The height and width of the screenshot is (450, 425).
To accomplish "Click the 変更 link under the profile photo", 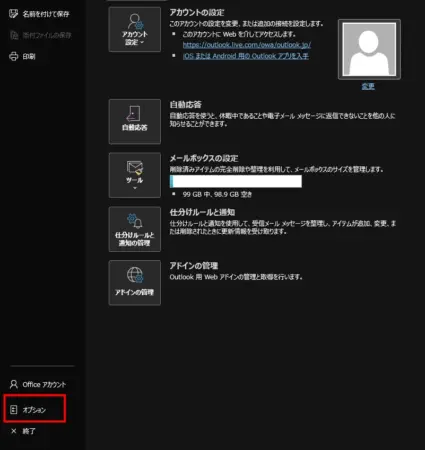I will tap(368, 87).
